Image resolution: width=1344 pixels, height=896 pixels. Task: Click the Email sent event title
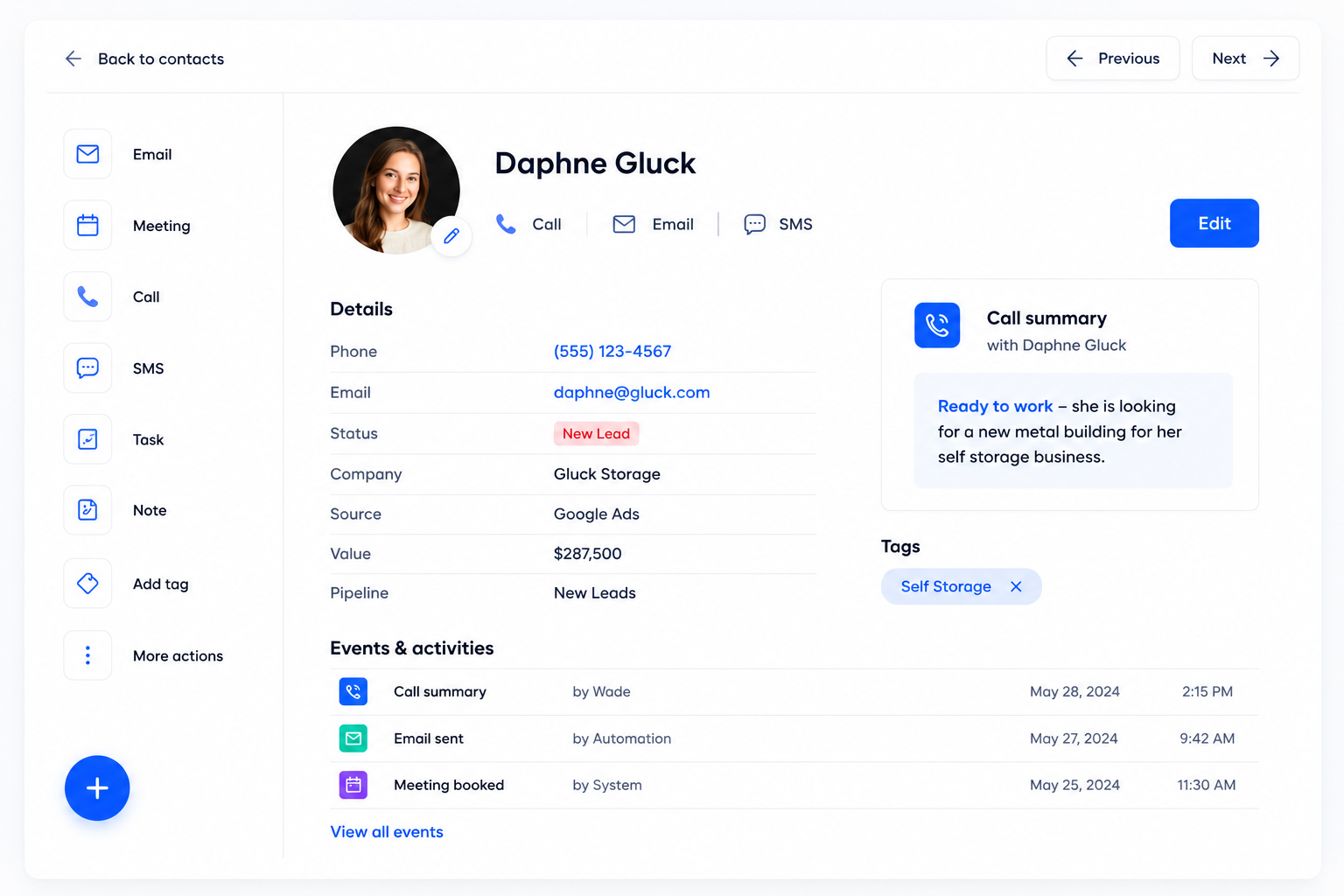click(x=429, y=738)
